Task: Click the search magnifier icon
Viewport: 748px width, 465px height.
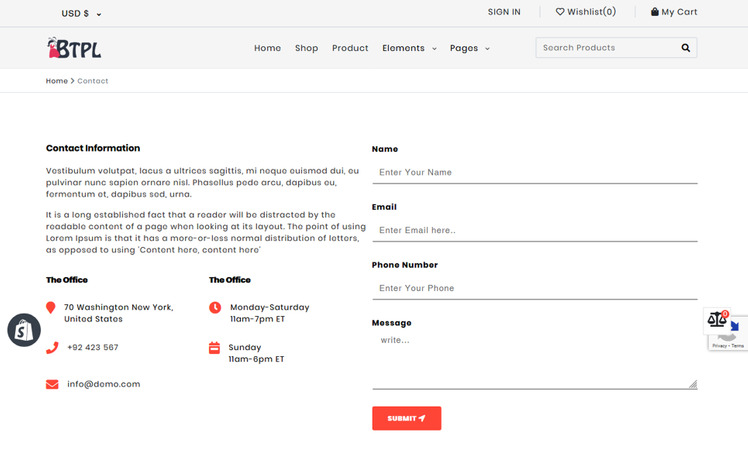Action: [x=686, y=48]
